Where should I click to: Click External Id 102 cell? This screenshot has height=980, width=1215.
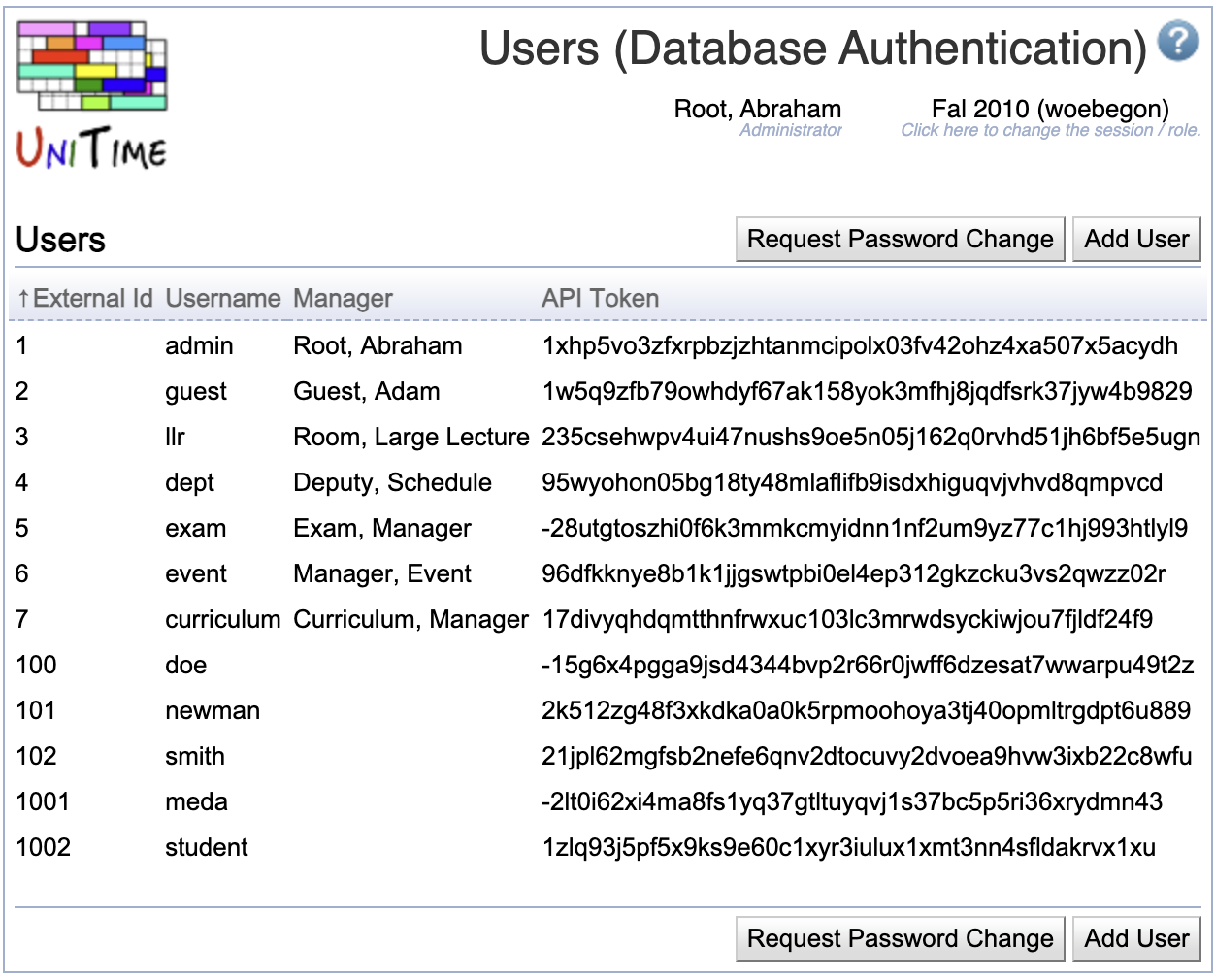pyautogui.click(x=36, y=757)
